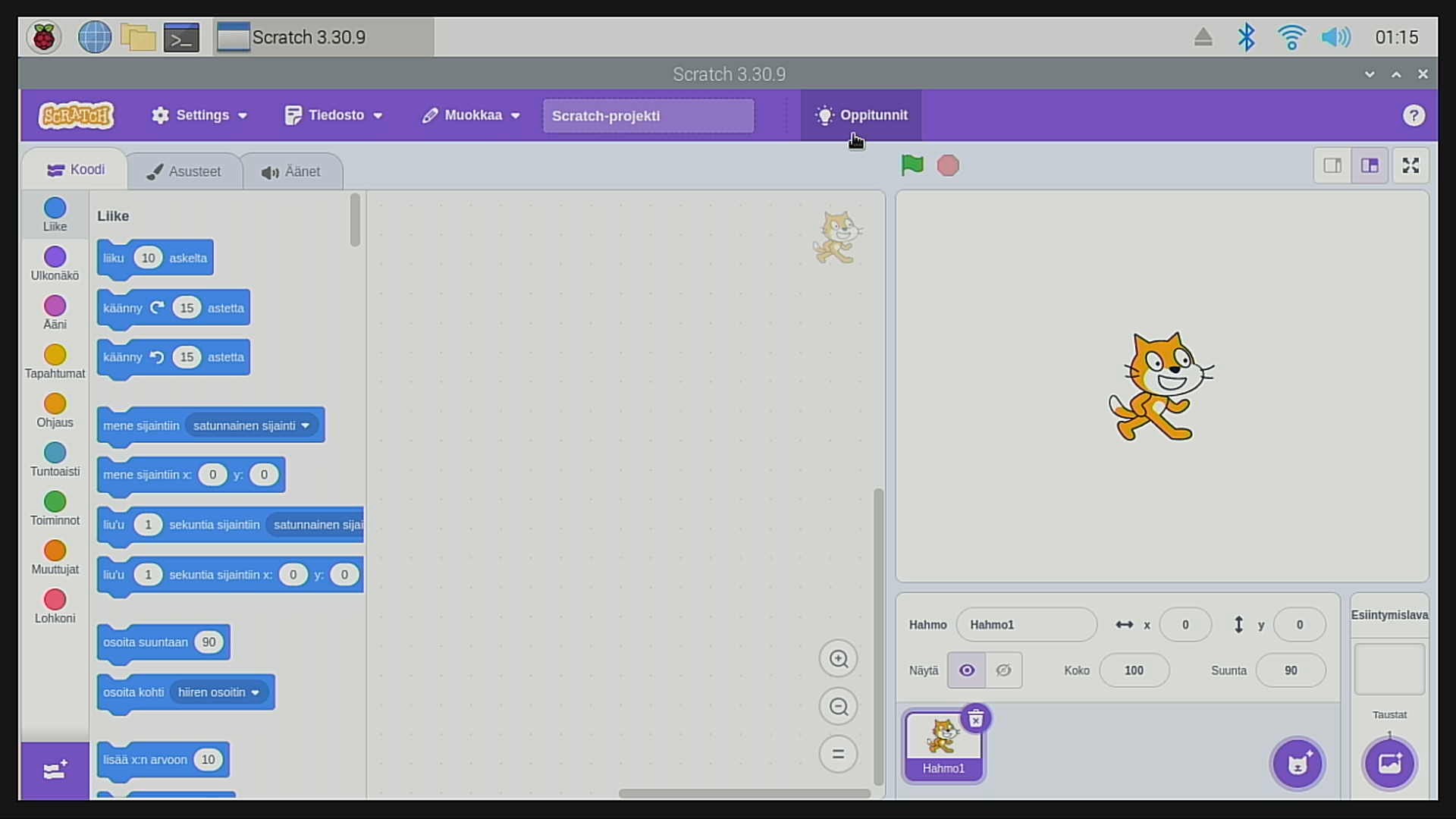Edit the sprite y position field
The width and height of the screenshot is (1456, 819).
[x=1299, y=625]
